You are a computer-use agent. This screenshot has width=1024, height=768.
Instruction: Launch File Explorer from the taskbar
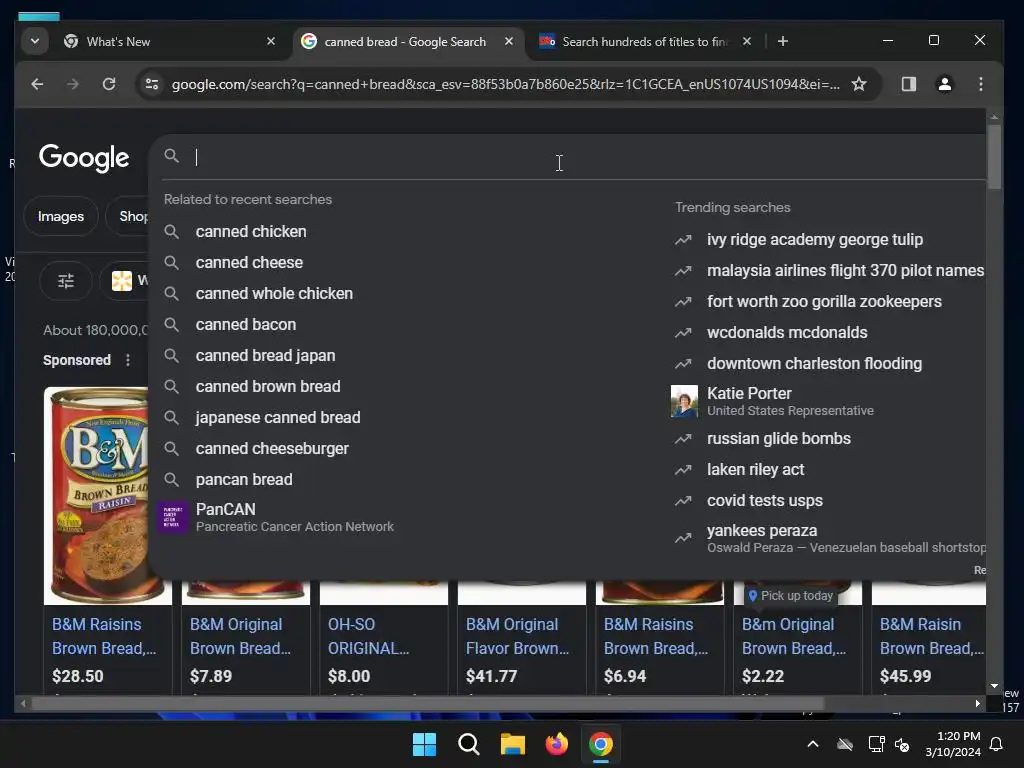pos(513,744)
